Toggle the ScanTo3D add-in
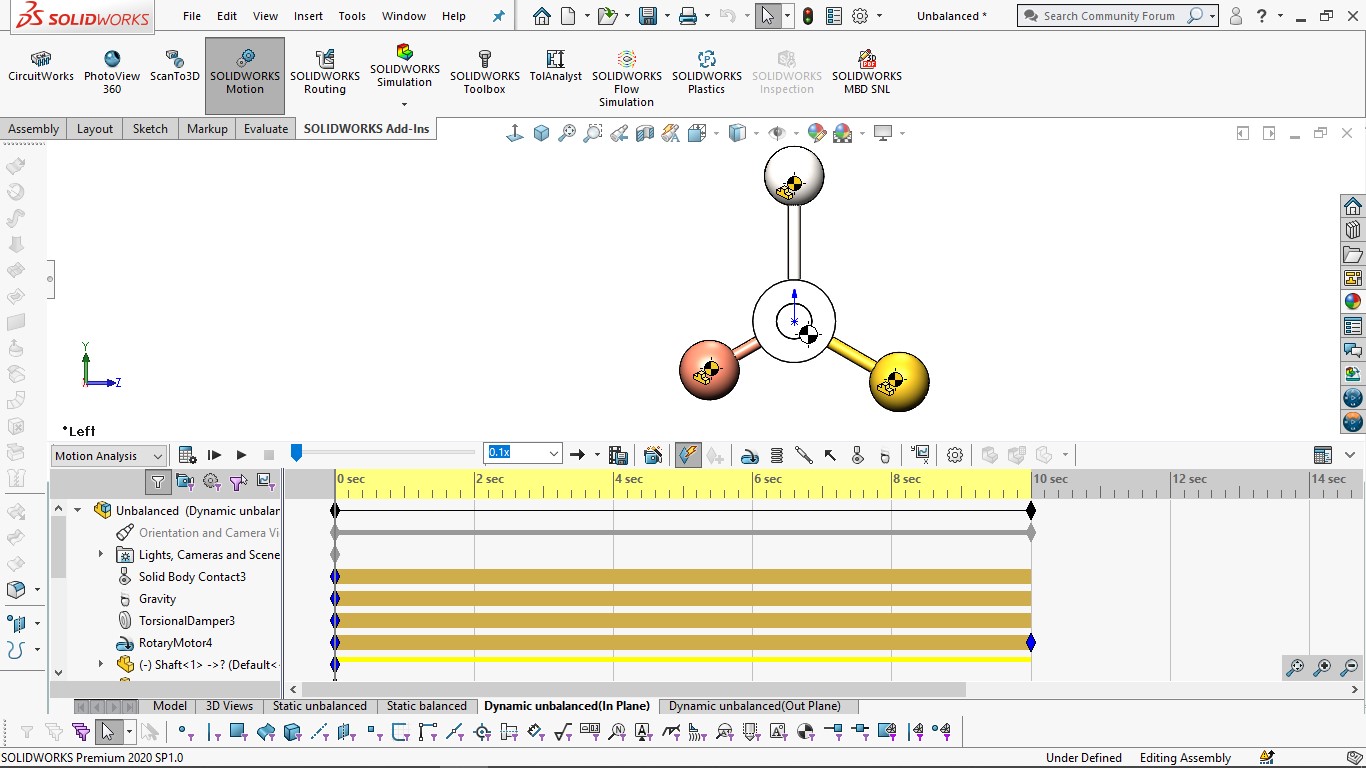Screen dimensions: 1366x768 tap(175, 67)
